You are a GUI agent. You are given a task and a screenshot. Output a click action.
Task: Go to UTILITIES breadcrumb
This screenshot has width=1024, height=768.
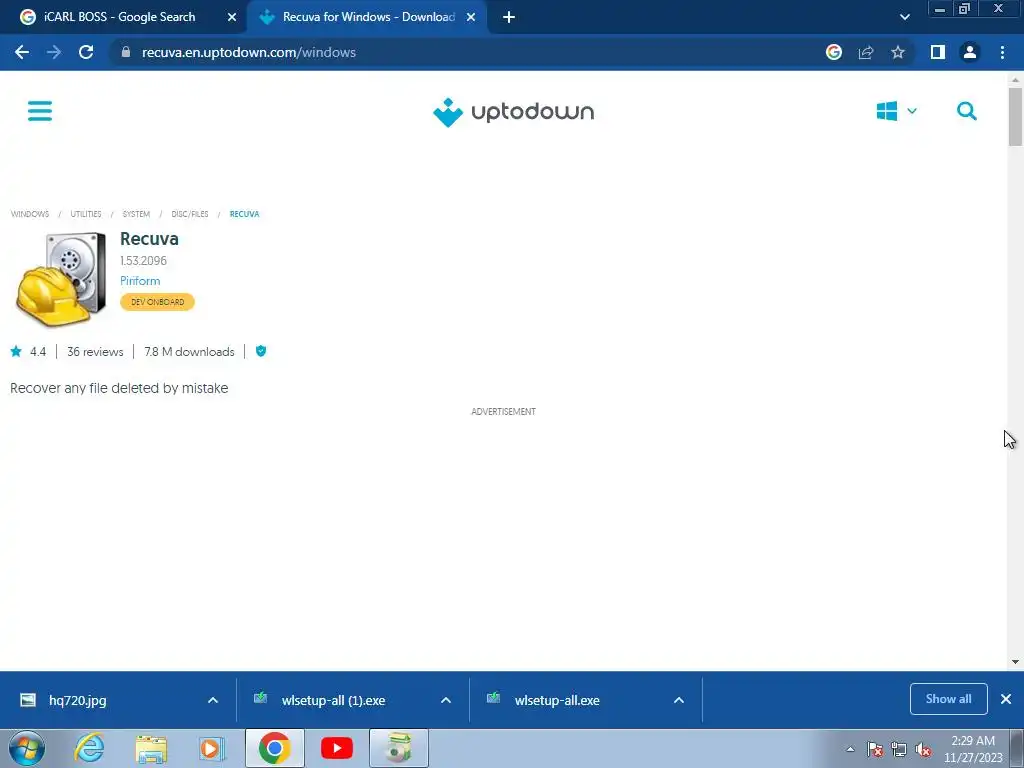click(x=86, y=214)
